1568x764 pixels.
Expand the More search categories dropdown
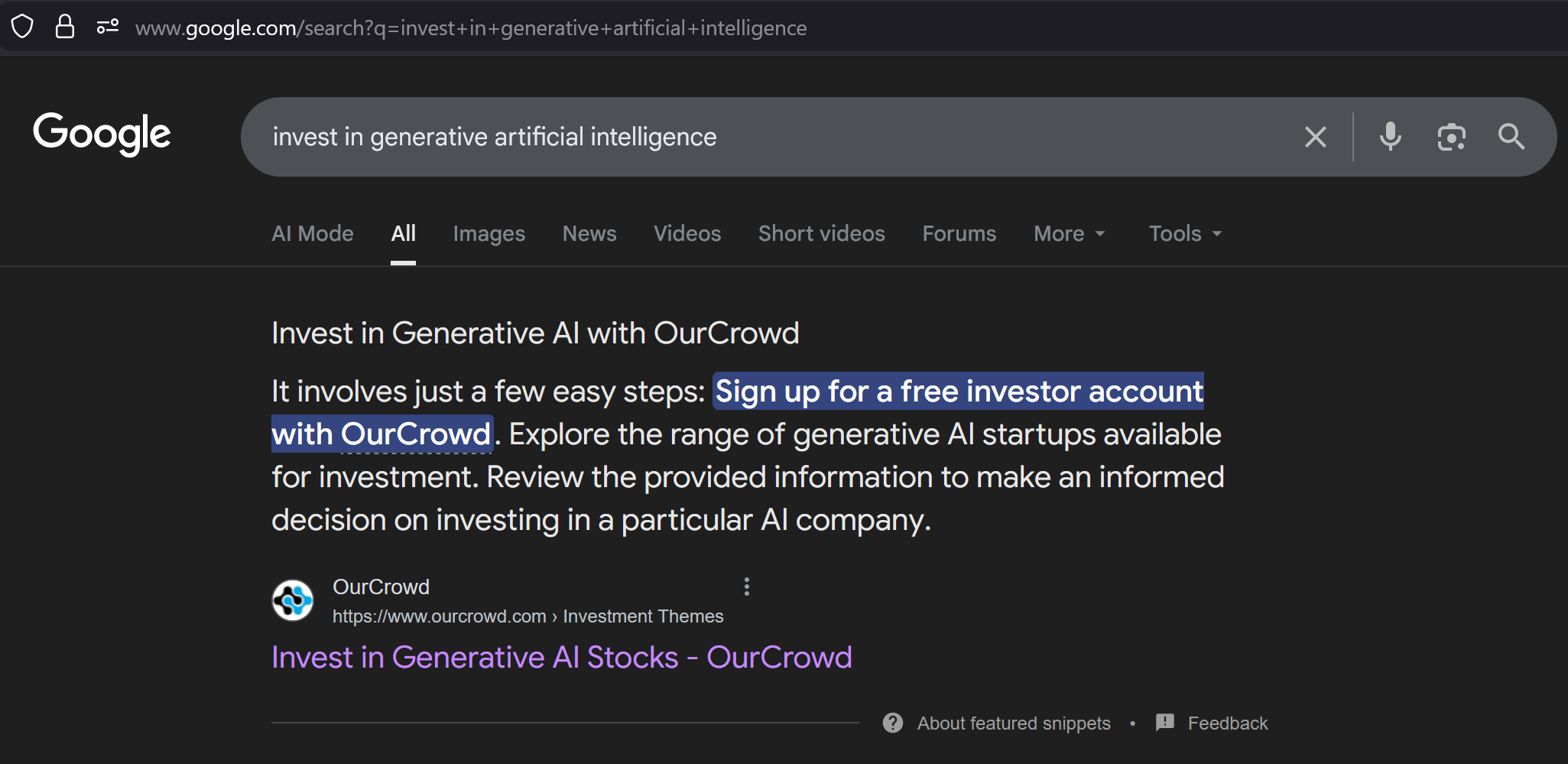[1068, 233]
